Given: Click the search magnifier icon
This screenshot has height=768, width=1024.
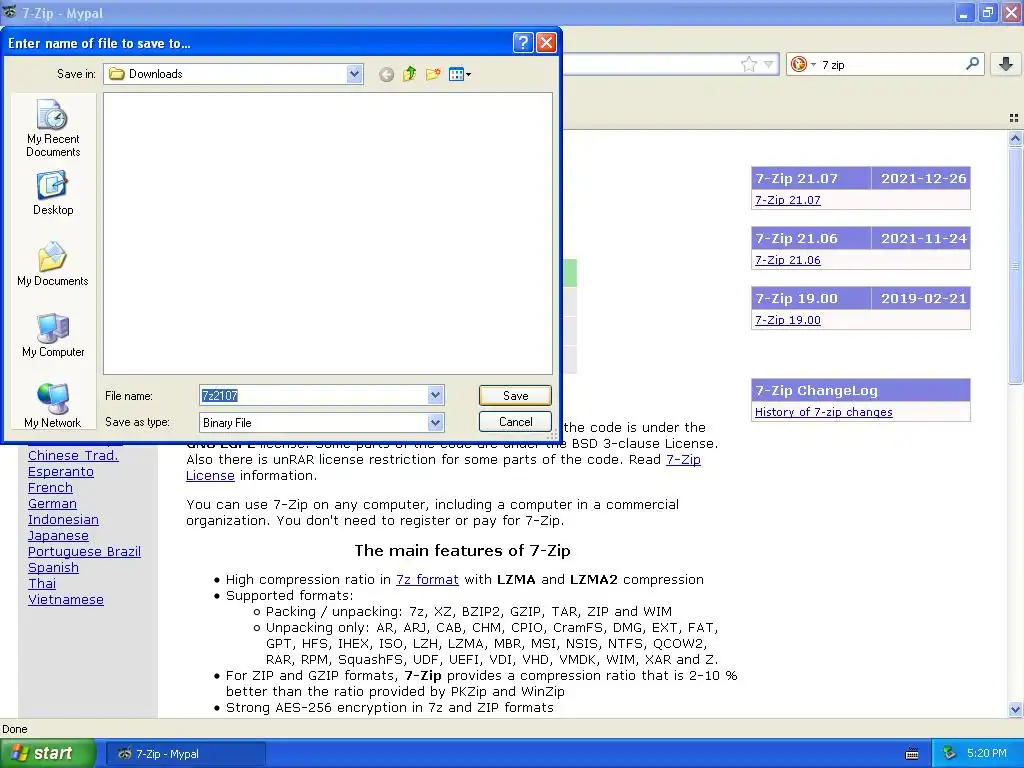Looking at the screenshot, I should click(972, 63).
